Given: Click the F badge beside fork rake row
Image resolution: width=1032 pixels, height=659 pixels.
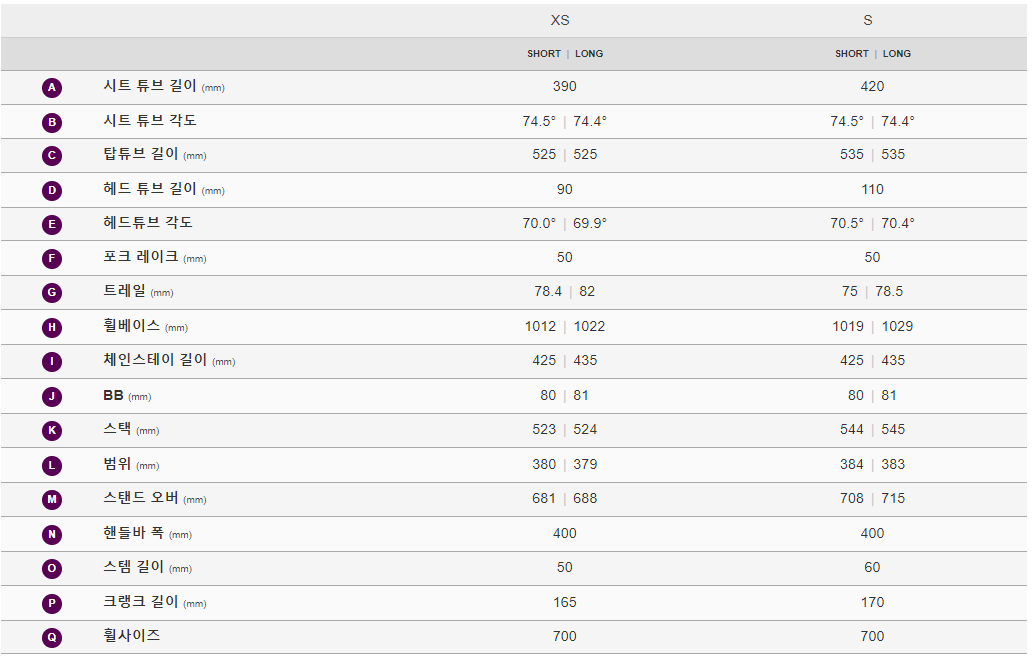Looking at the screenshot, I should click(x=52, y=259).
